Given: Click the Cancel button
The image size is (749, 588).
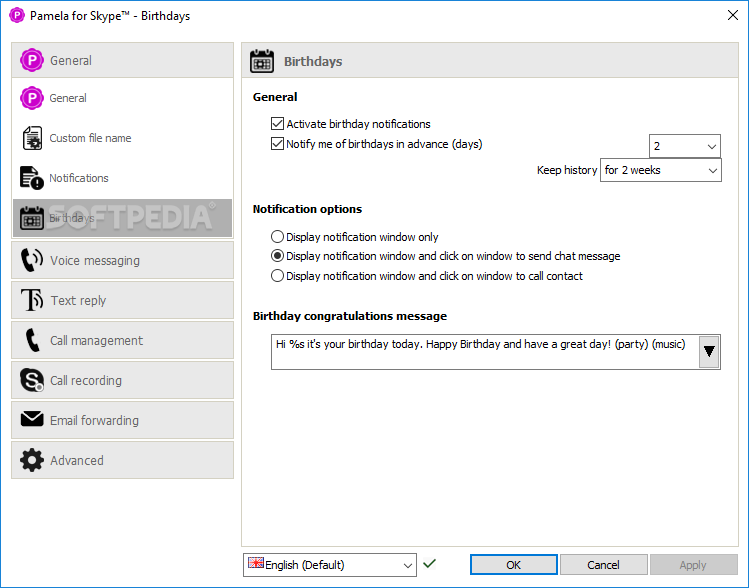Looking at the screenshot, I should (x=603, y=565).
